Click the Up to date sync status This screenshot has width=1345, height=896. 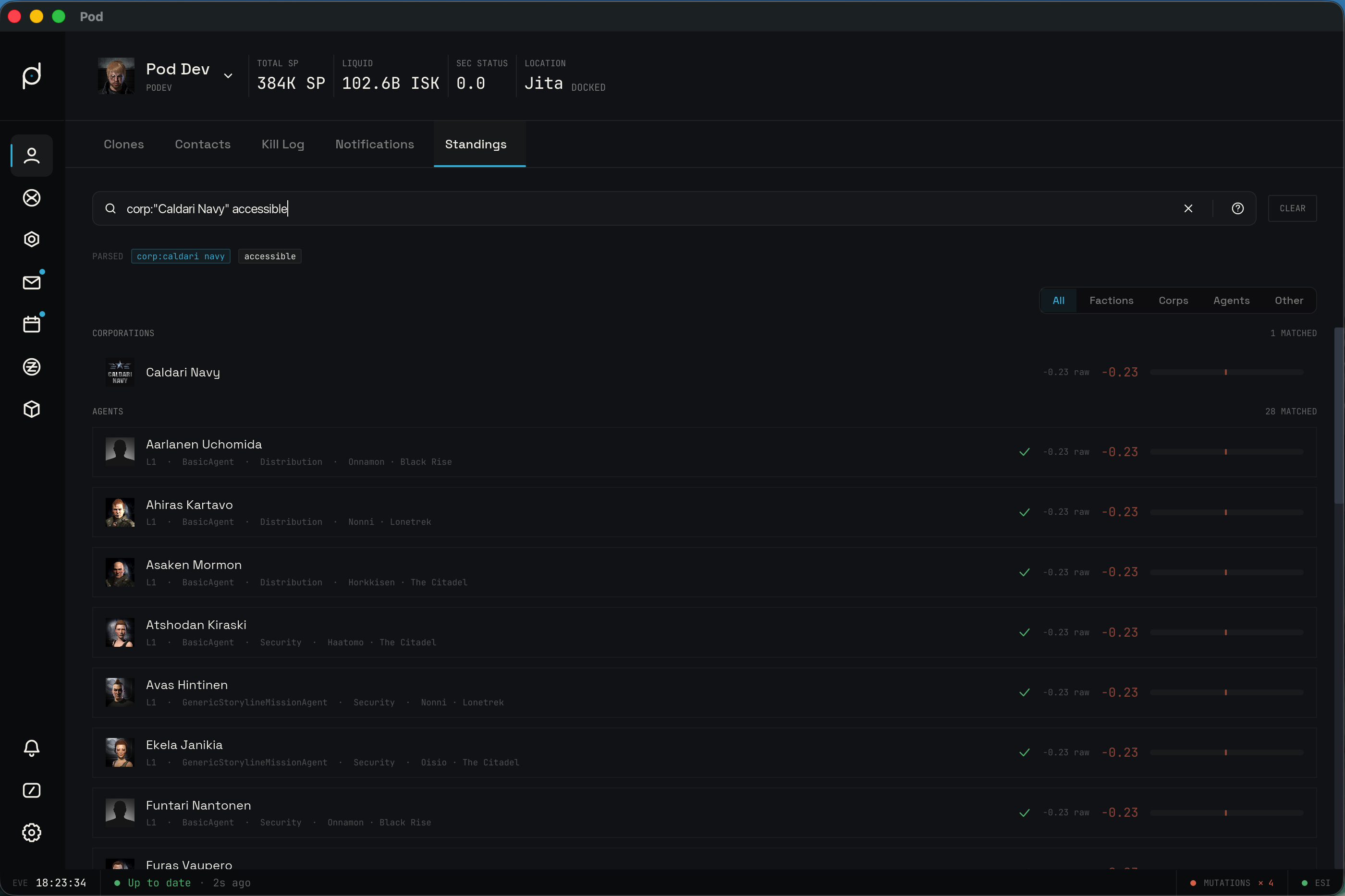(x=153, y=883)
